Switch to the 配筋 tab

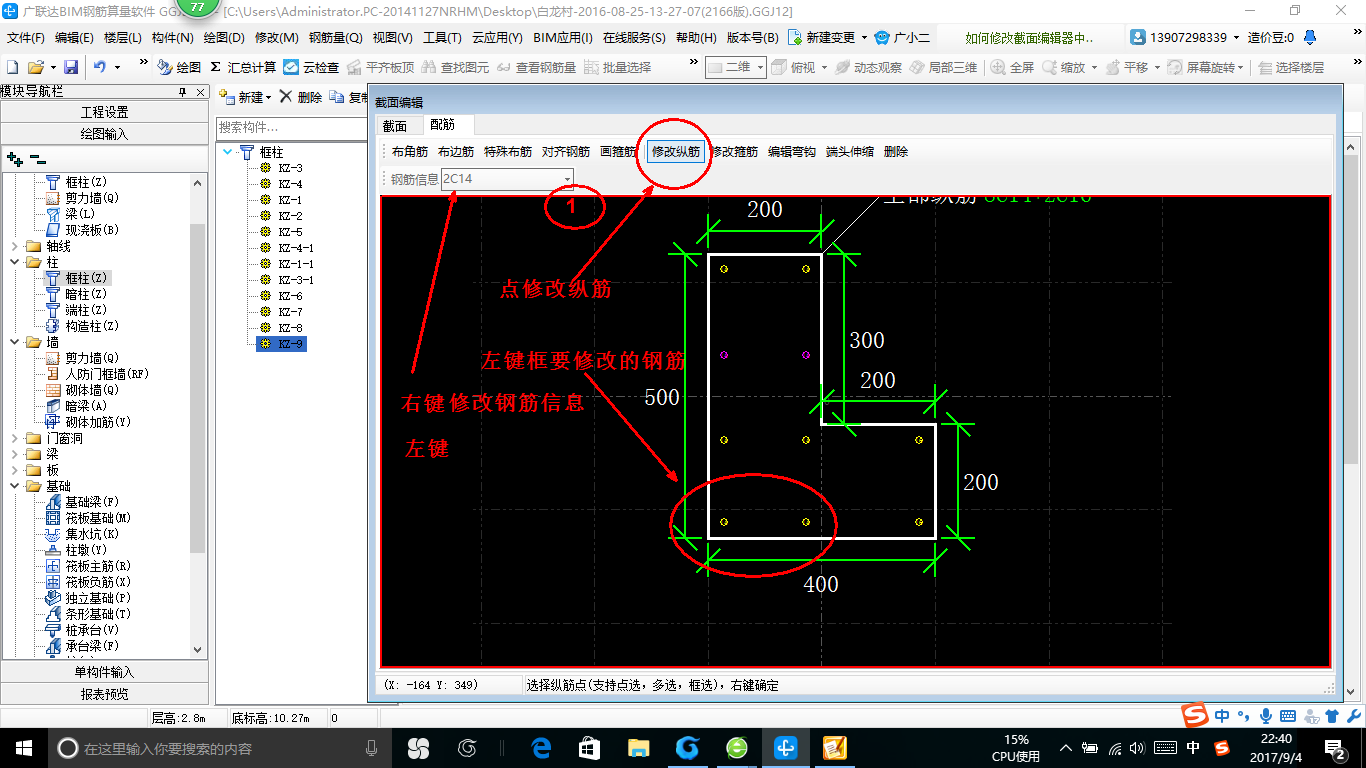click(x=442, y=125)
